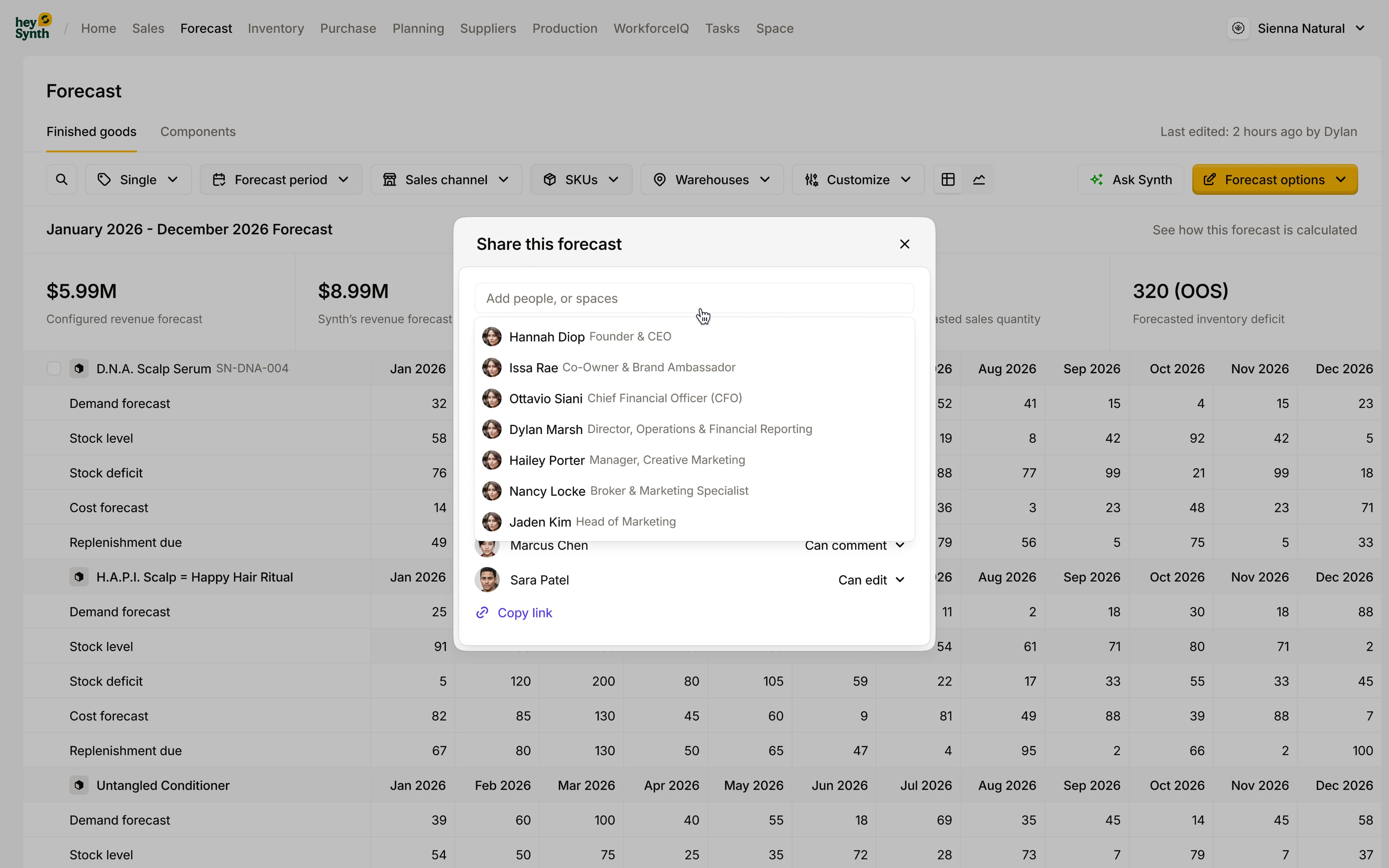Image resolution: width=1389 pixels, height=868 pixels.
Task: Click the Untangled Conditioner product cube icon
Action: click(x=79, y=785)
